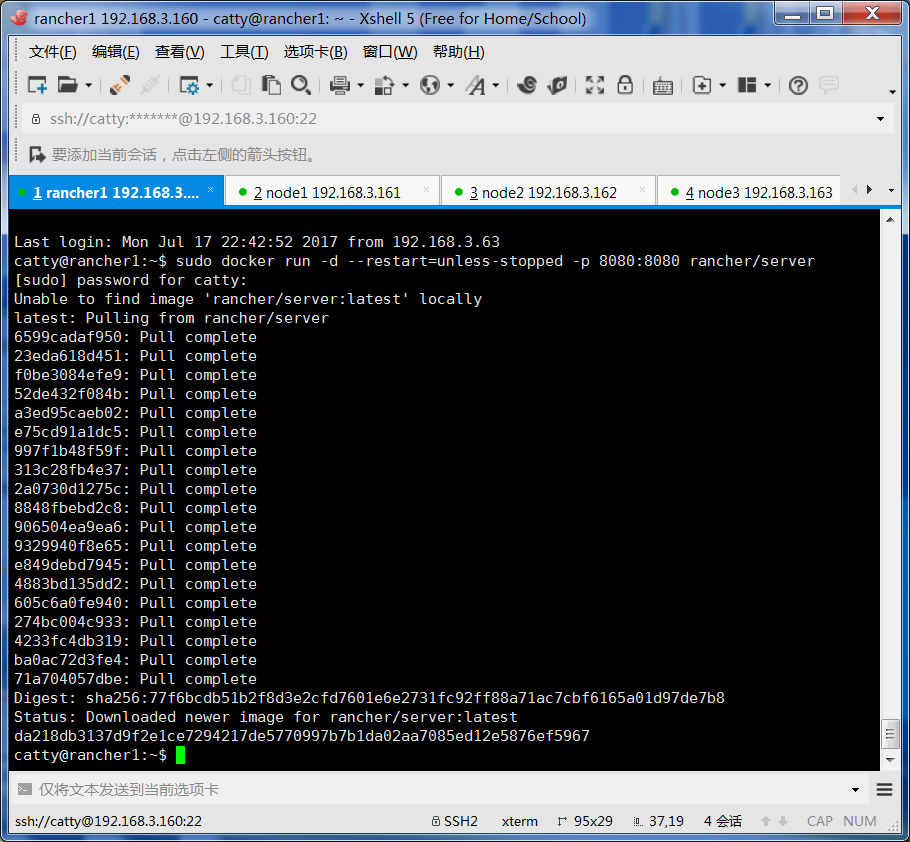Click the greyed chat bubble icon
Viewport: 910px width, 842px height.
pyautogui.click(x=829, y=85)
